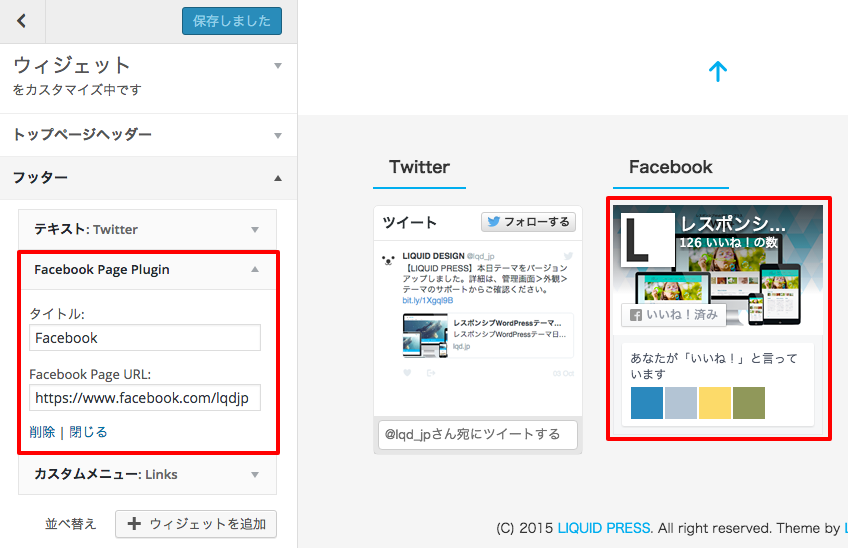The height and width of the screenshot is (548, 848).
Task: Click the 並べ替え reorder link
Action: tap(70, 524)
